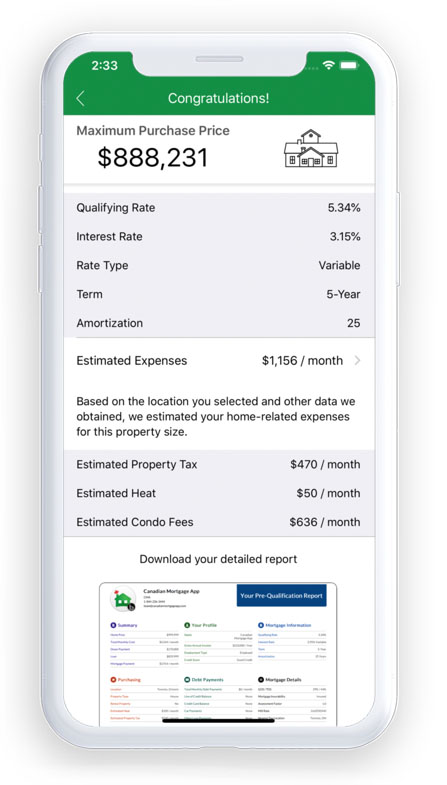Click the Summary section icon in report
447x785 pixels.
(x=113, y=625)
